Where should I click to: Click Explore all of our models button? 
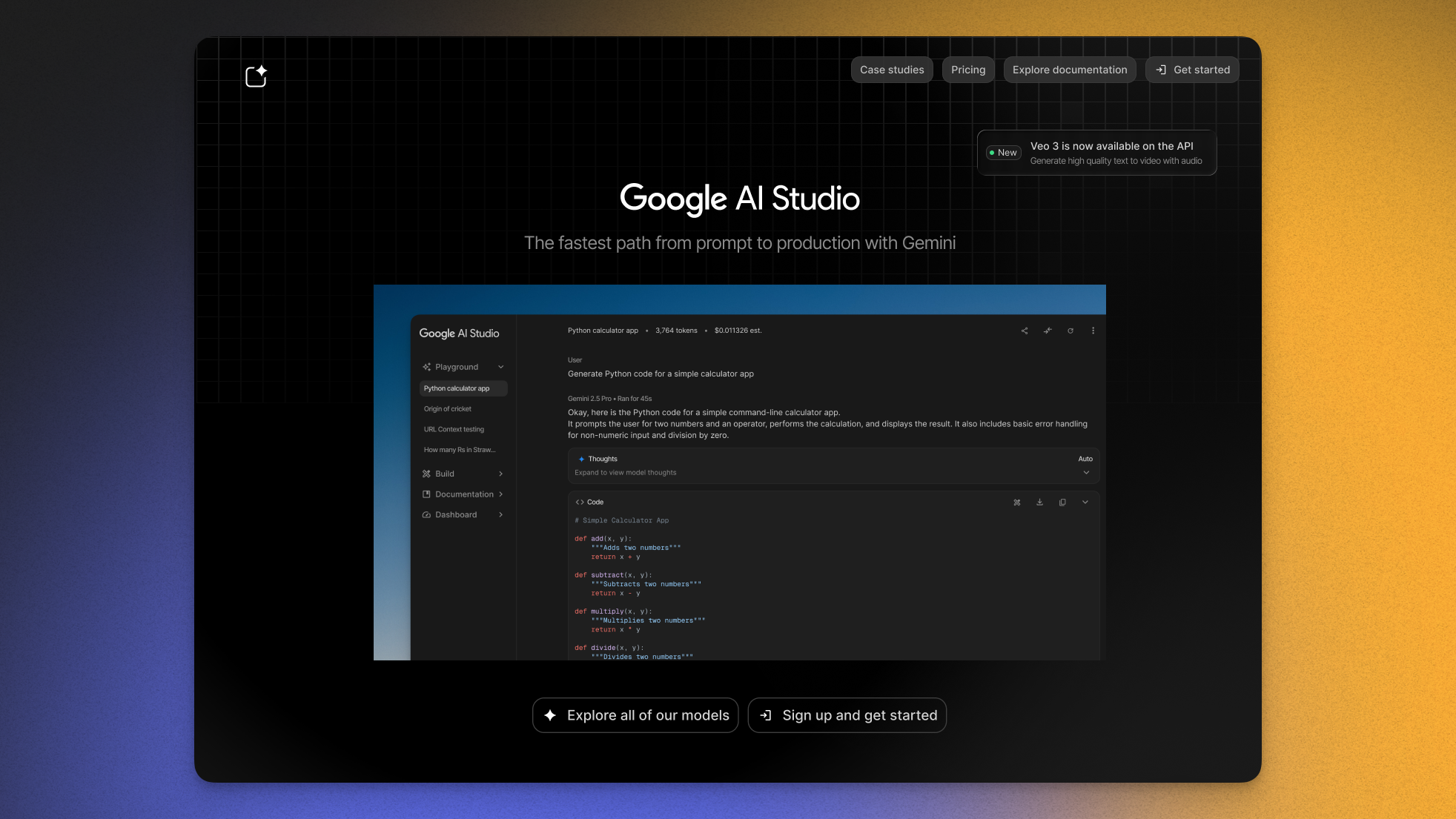(635, 715)
